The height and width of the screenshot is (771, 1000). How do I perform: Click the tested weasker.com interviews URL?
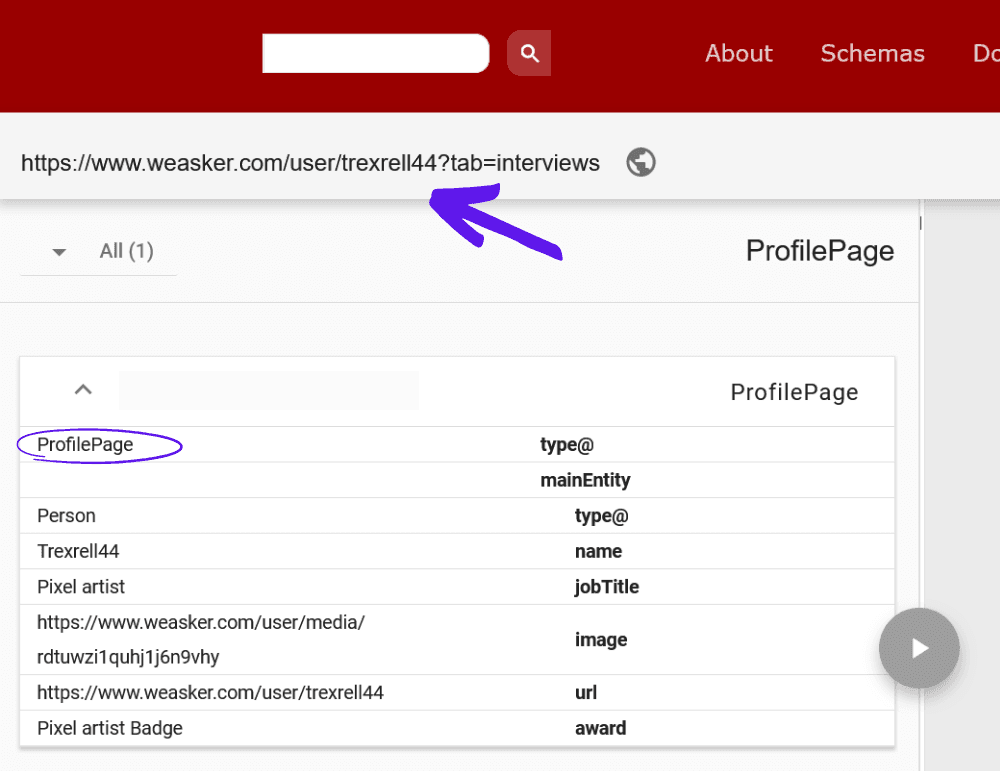(x=310, y=162)
